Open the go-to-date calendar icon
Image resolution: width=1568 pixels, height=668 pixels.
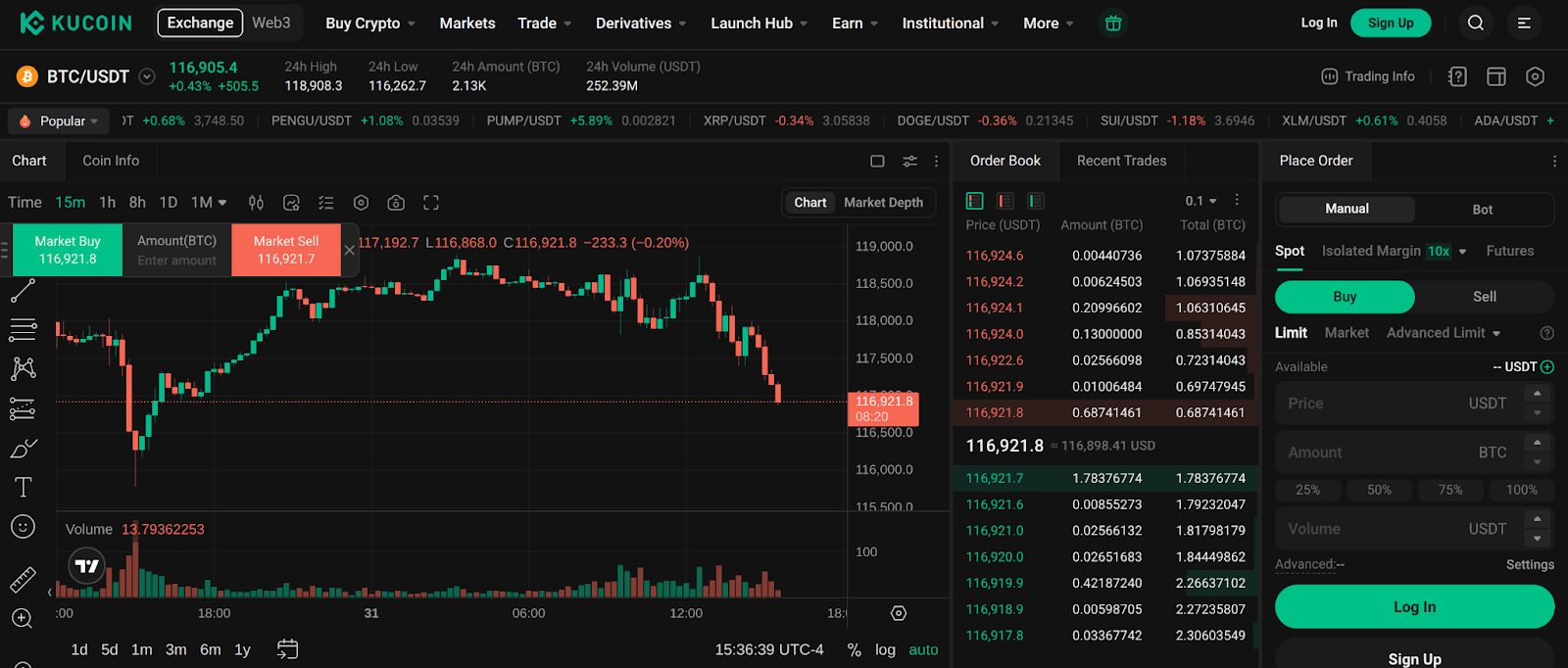point(287,649)
